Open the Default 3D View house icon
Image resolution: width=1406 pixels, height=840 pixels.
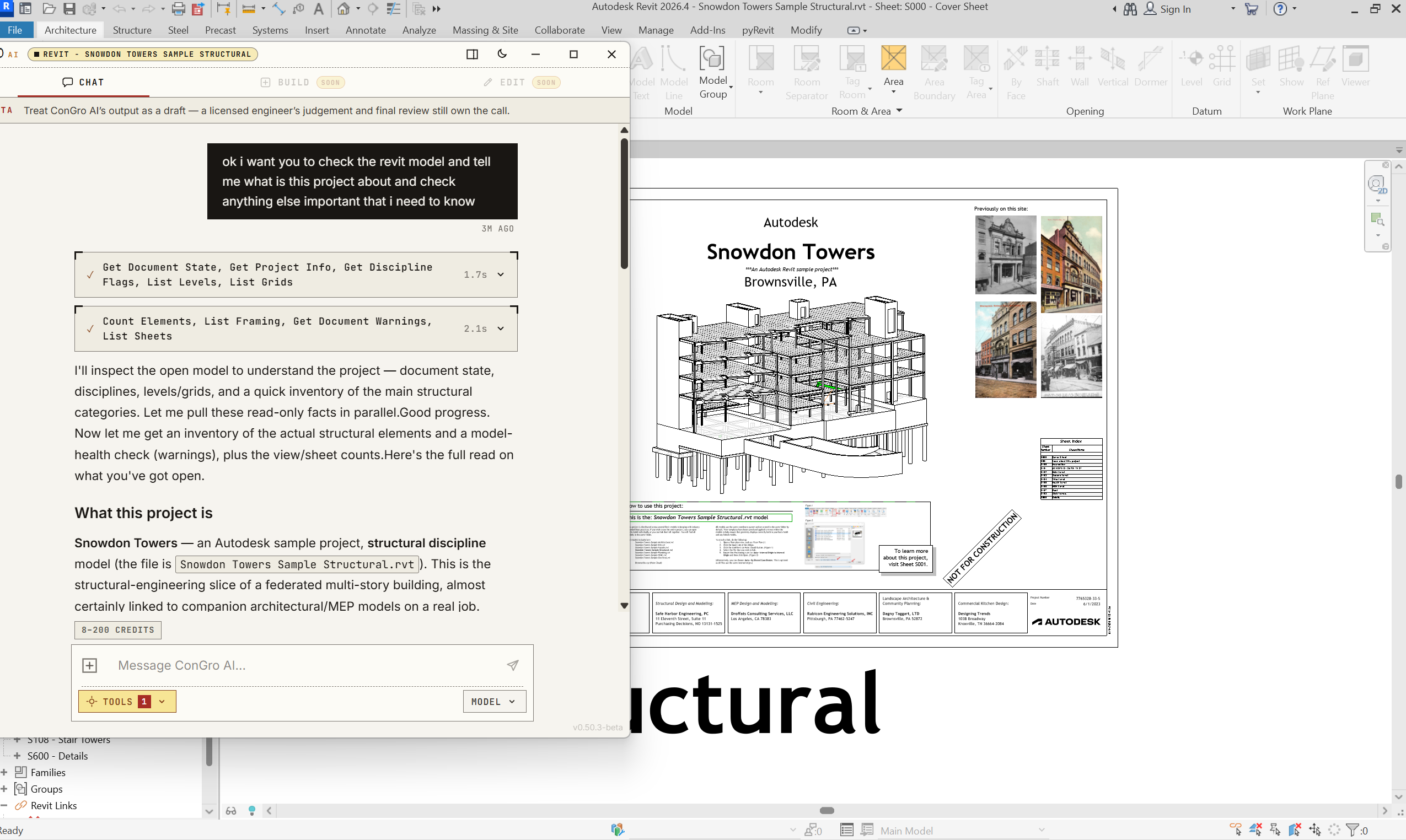pyautogui.click(x=344, y=8)
